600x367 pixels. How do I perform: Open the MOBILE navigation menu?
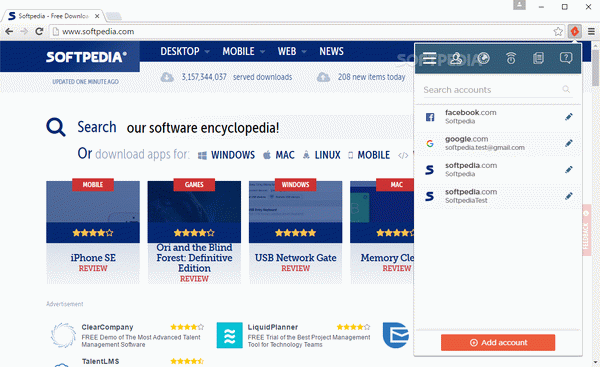238,51
